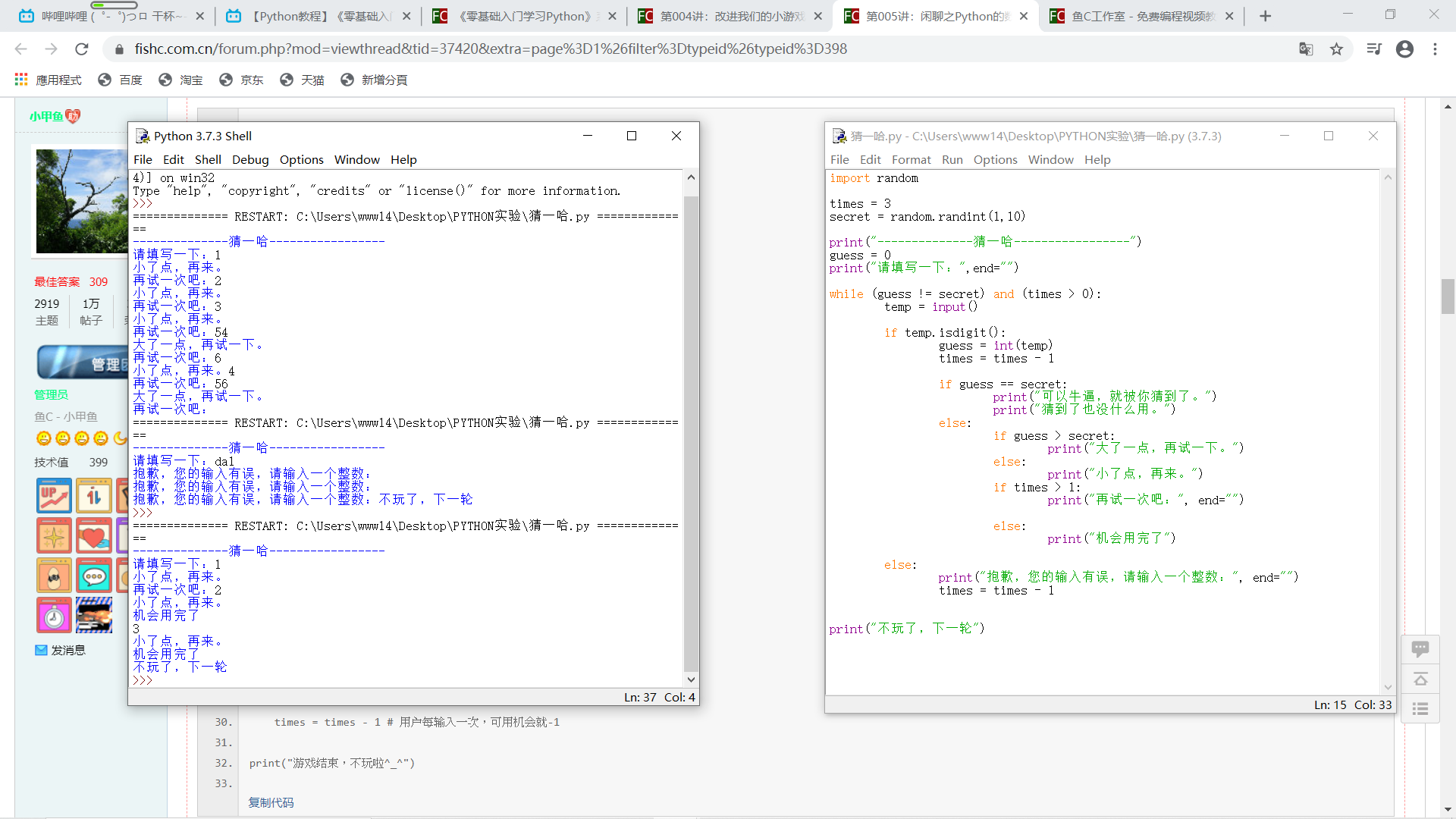This screenshot has width=1456, height=819.
Task: Open the Chrome three-dot menu
Action: click(x=1435, y=49)
